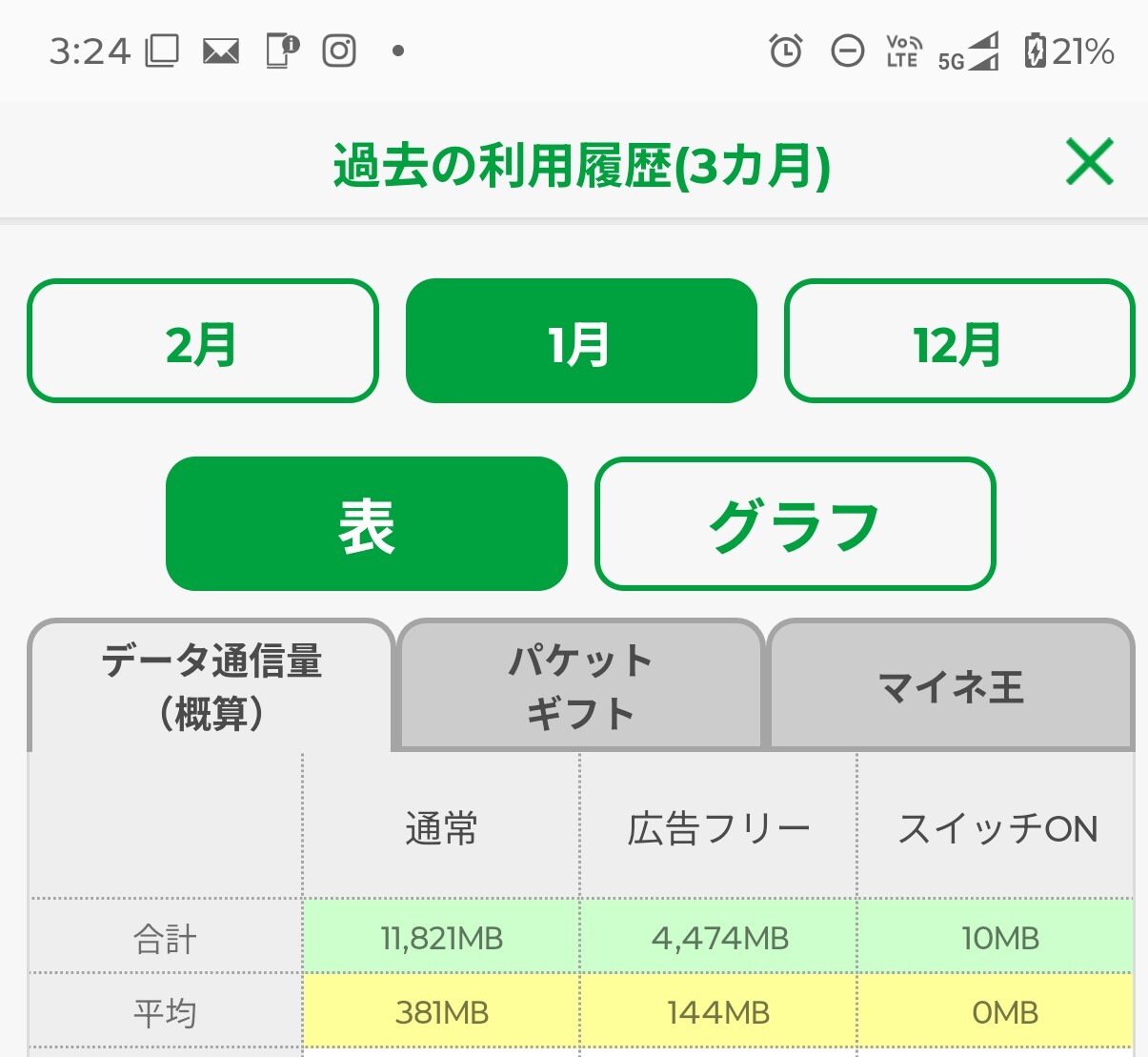Tap the 381MB average cell

[441, 1011]
